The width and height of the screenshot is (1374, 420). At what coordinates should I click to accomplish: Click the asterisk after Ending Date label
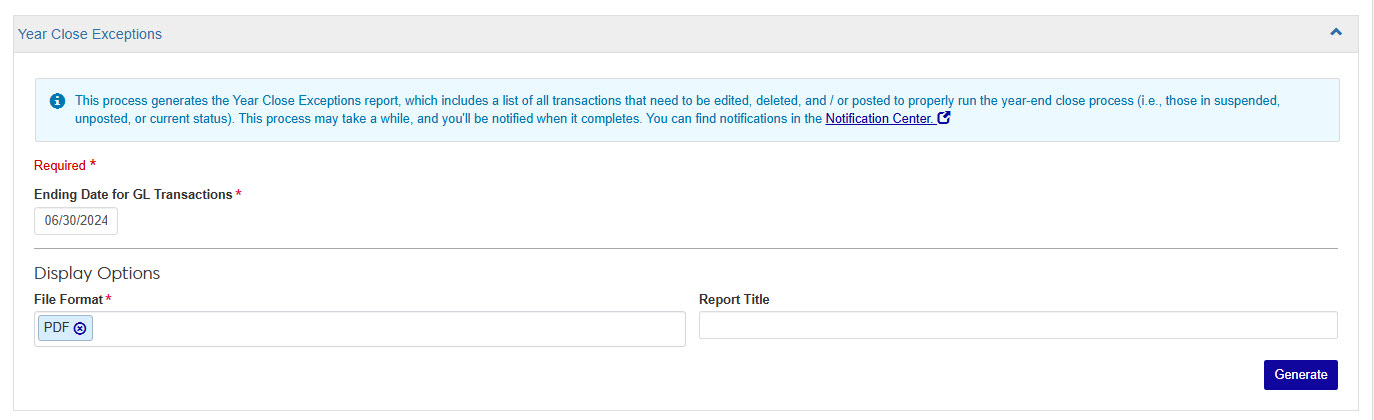click(238, 194)
